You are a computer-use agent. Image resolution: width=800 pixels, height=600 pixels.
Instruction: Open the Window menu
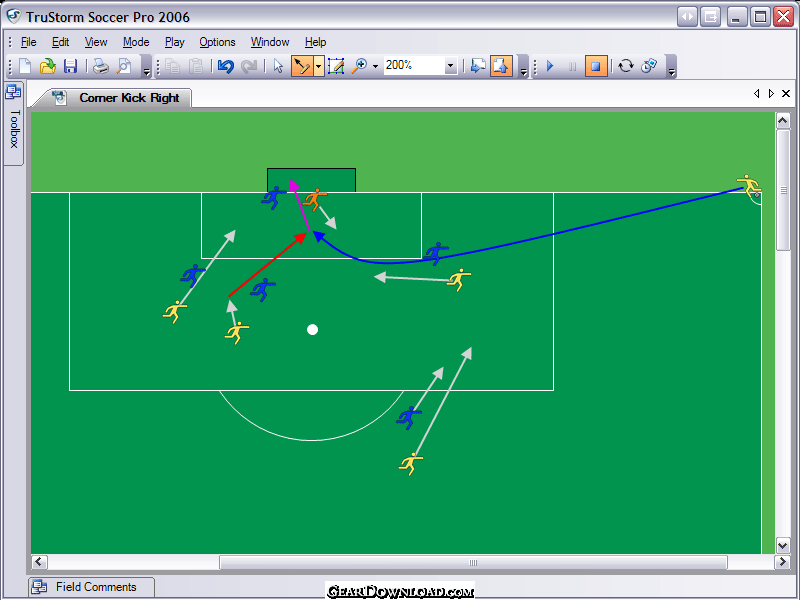point(270,42)
